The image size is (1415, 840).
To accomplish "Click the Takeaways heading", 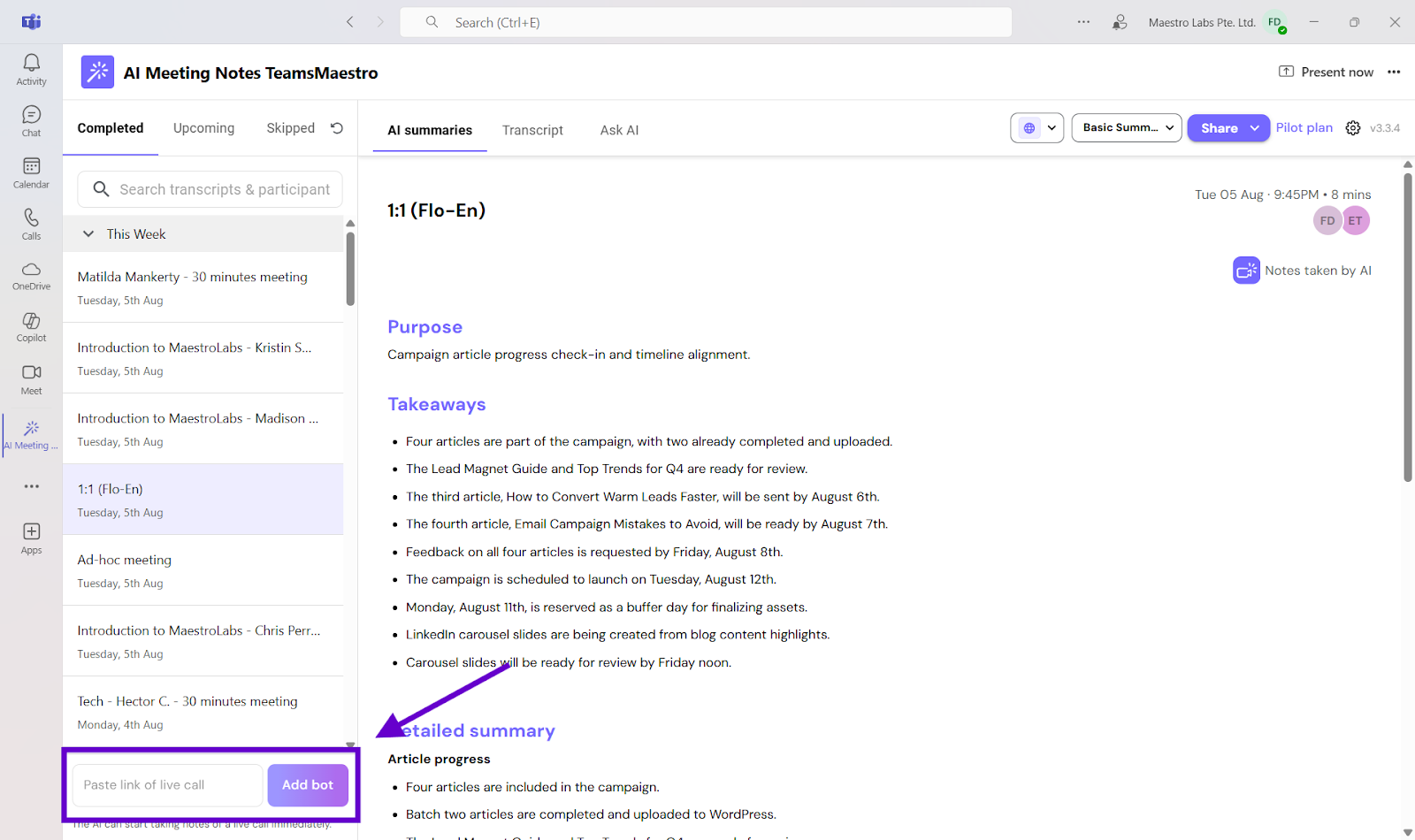I will (x=437, y=404).
